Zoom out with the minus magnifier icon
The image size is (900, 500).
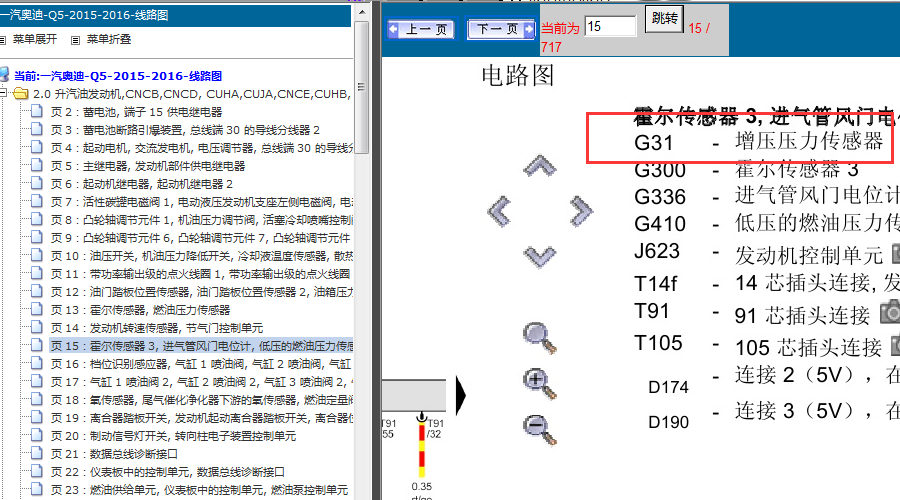tap(540, 429)
